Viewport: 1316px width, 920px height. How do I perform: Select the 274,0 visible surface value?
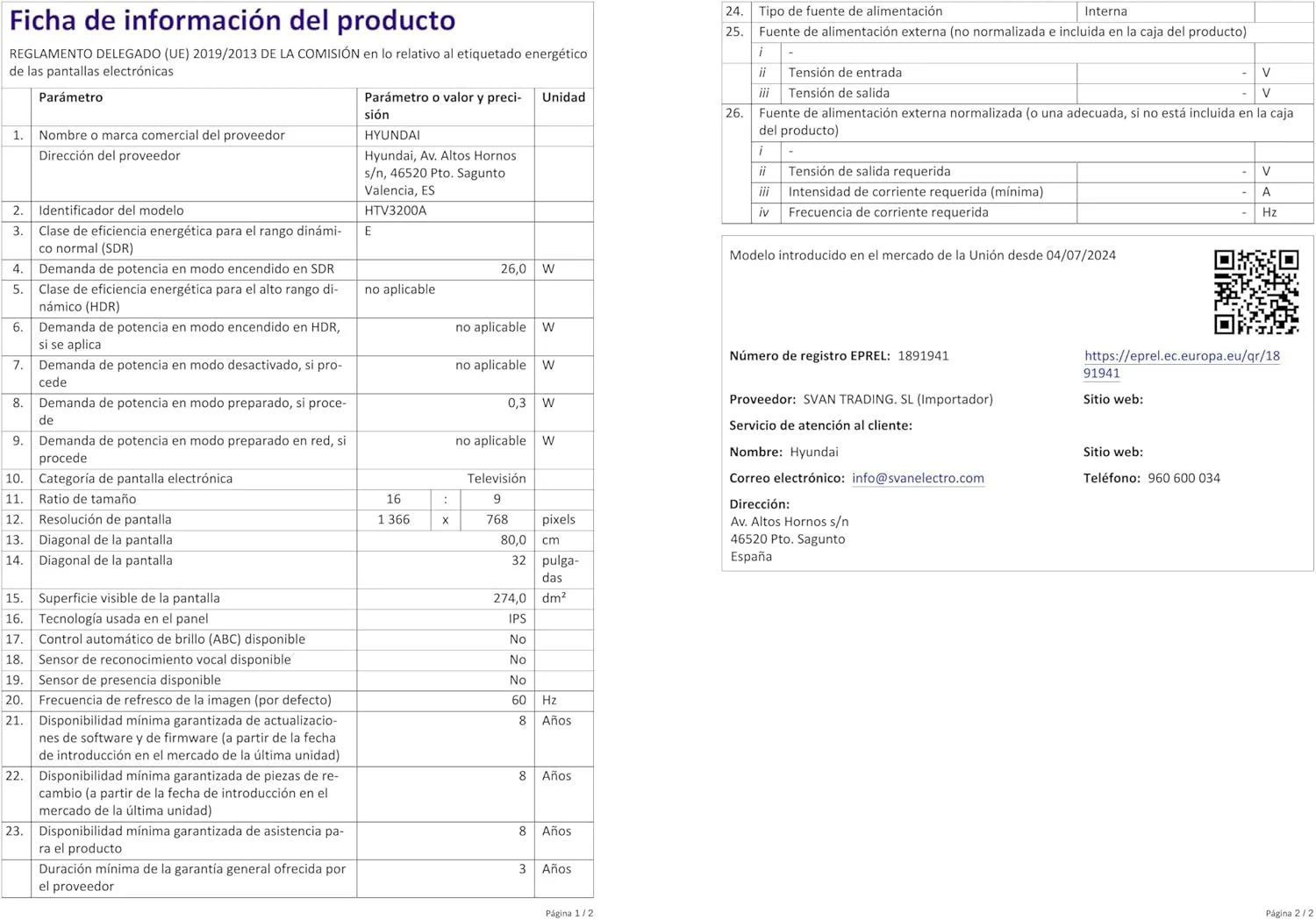tap(510, 598)
